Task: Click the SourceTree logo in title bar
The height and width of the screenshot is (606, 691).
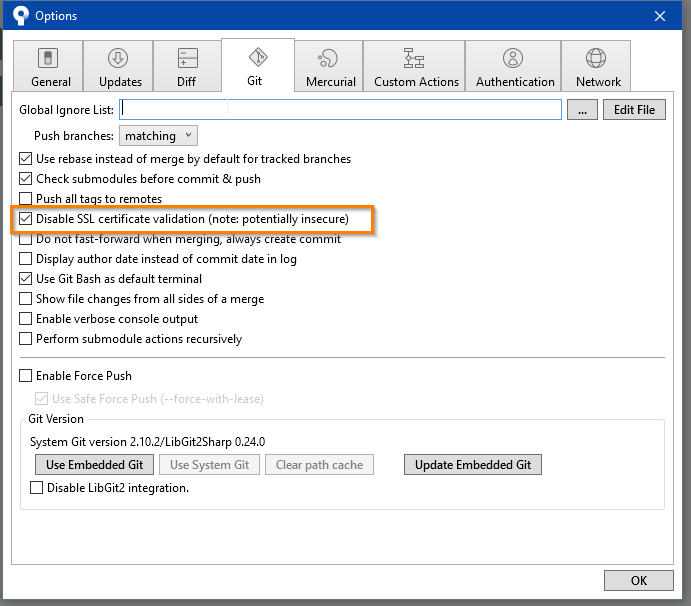Action: click(x=20, y=16)
